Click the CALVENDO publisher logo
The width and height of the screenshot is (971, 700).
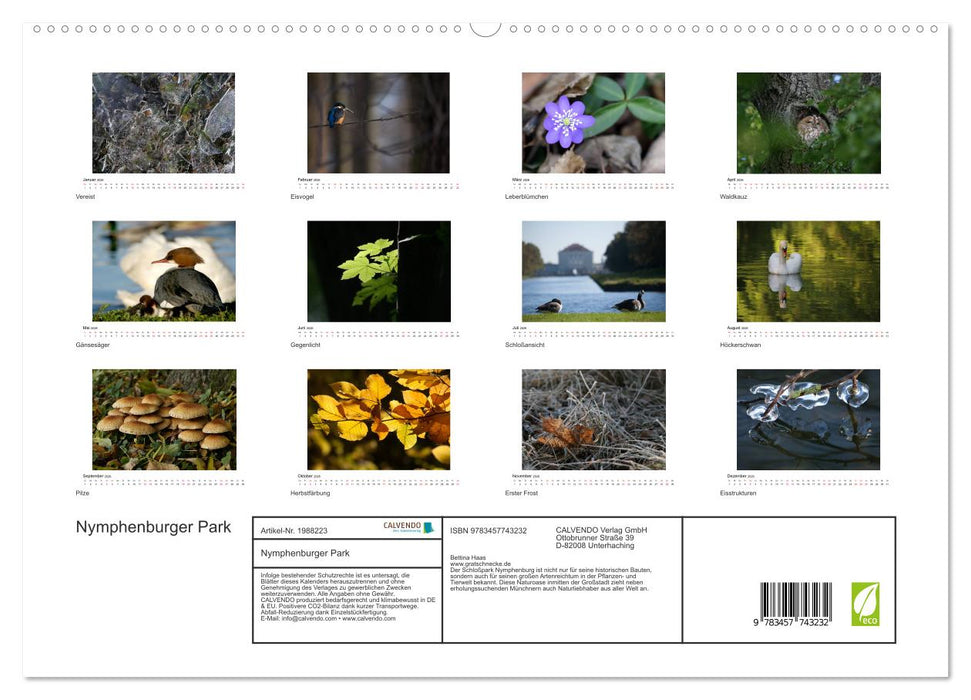coord(403,527)
